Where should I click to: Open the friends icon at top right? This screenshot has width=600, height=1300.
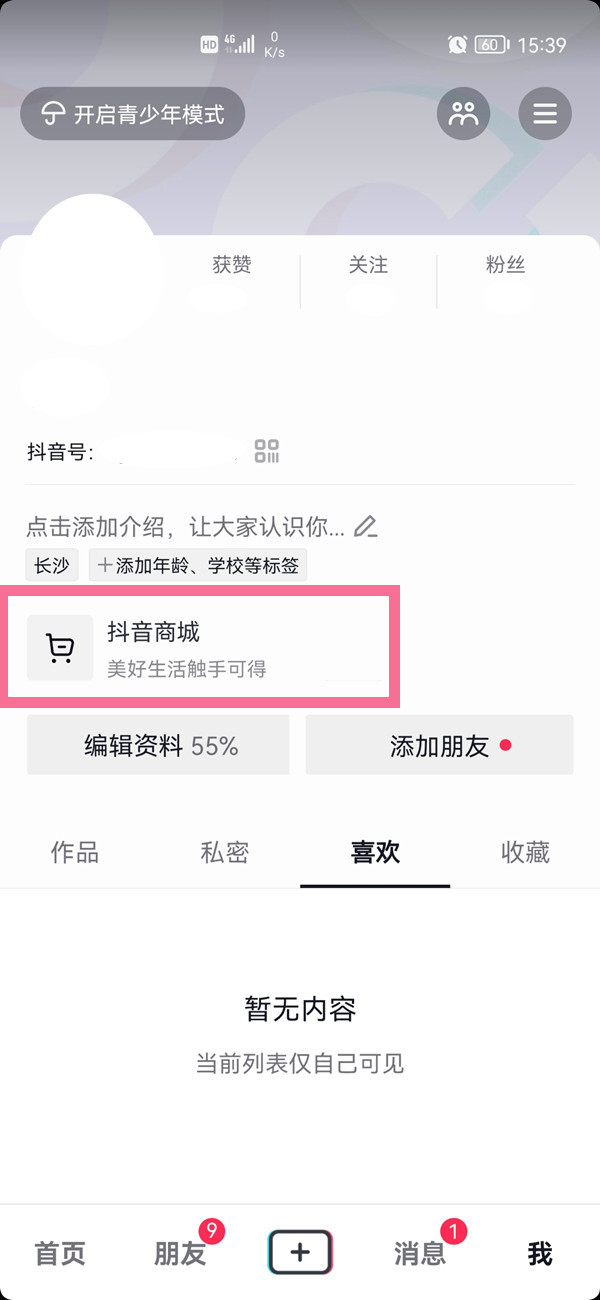coord(463,113)
